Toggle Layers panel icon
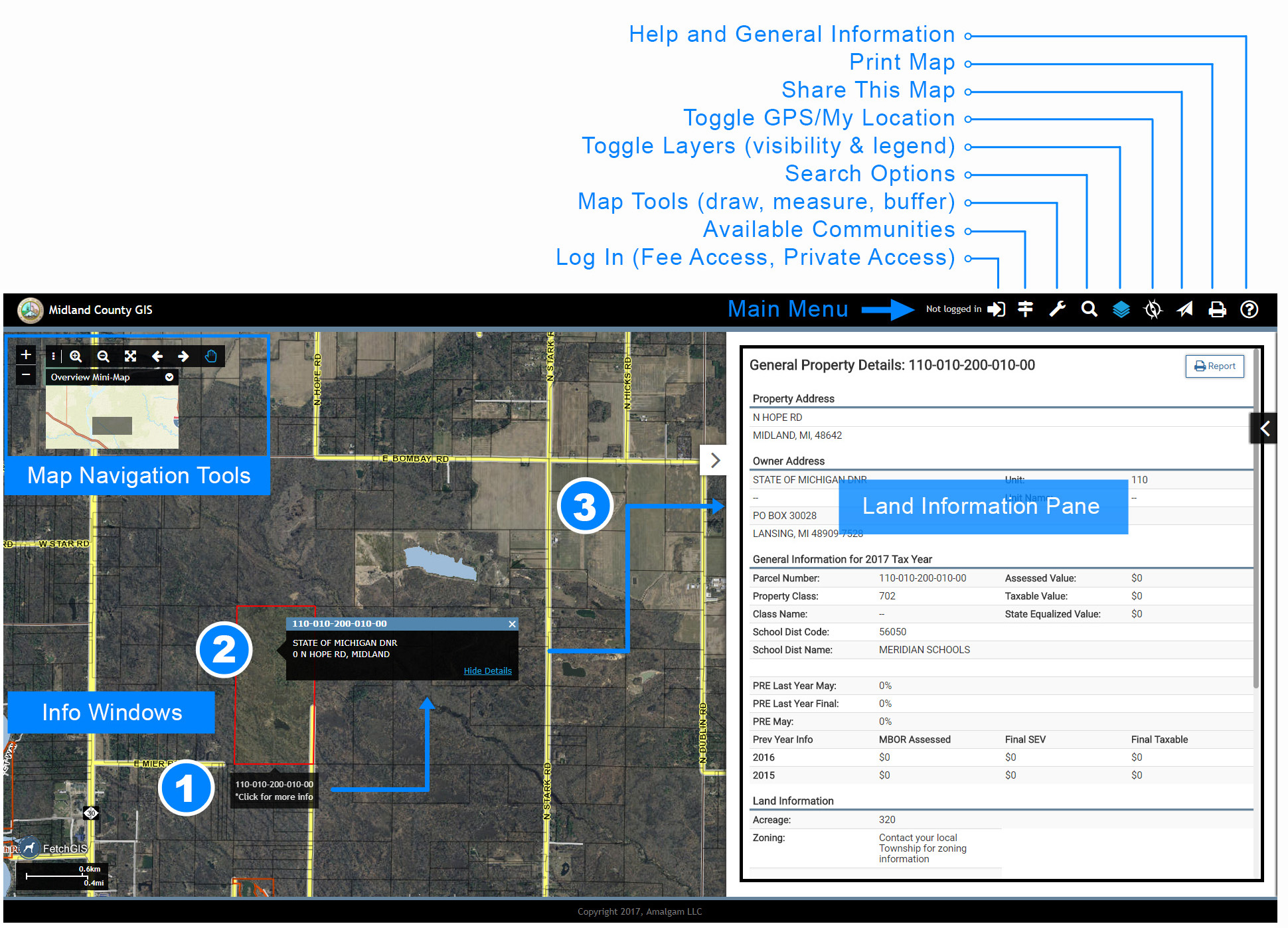This screenshot has width=1288, height=928. point(1121,309)
